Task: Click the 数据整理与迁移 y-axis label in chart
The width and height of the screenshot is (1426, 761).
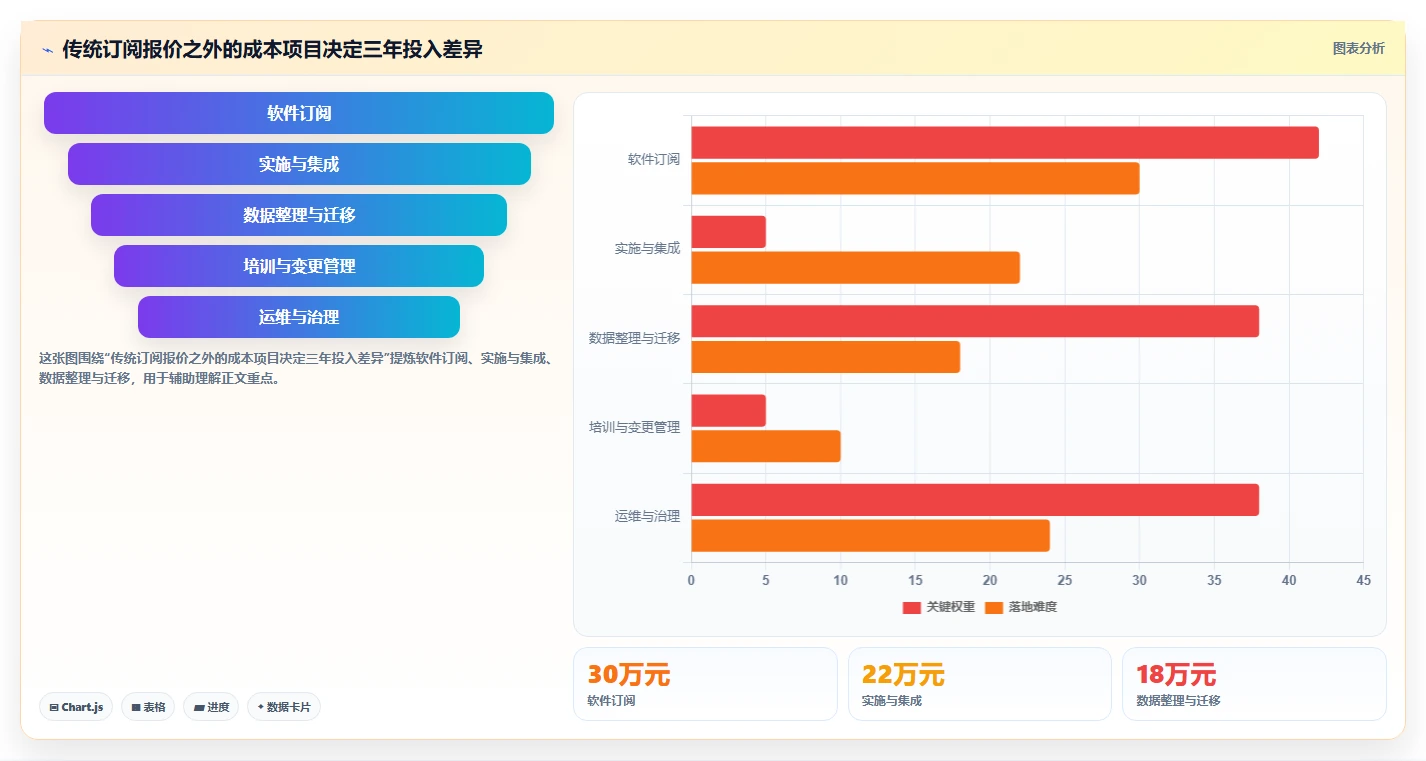Action: (634, 338)
